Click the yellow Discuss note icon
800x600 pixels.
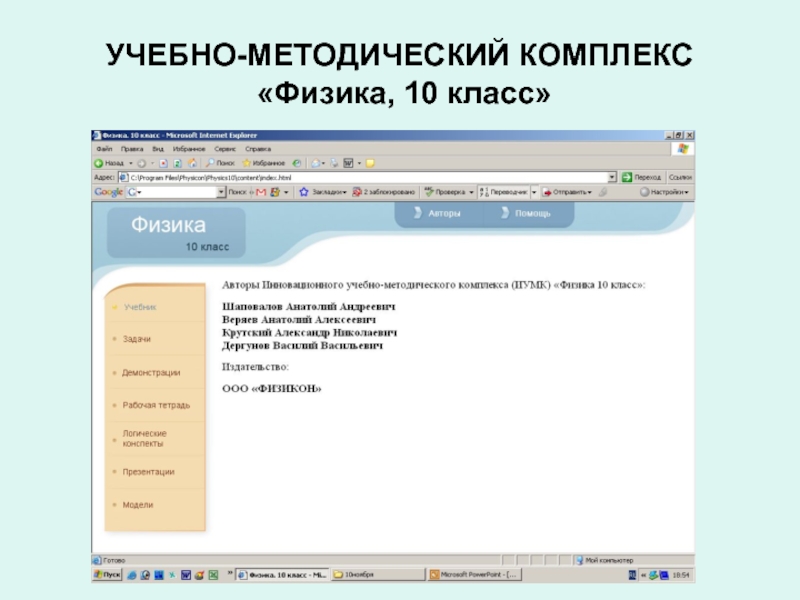[x=370, y=163]
